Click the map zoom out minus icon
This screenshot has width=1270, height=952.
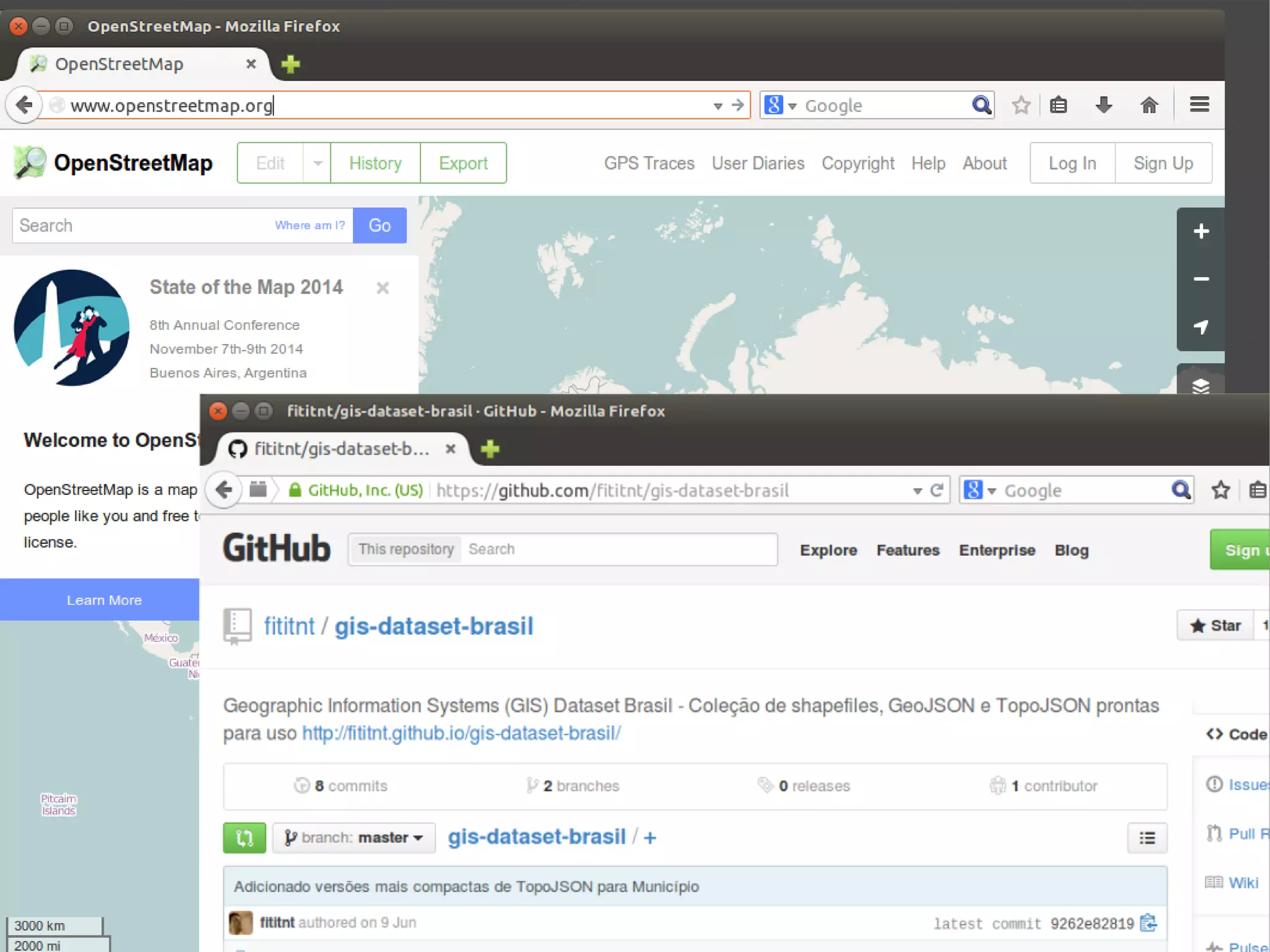point(1201,279)
